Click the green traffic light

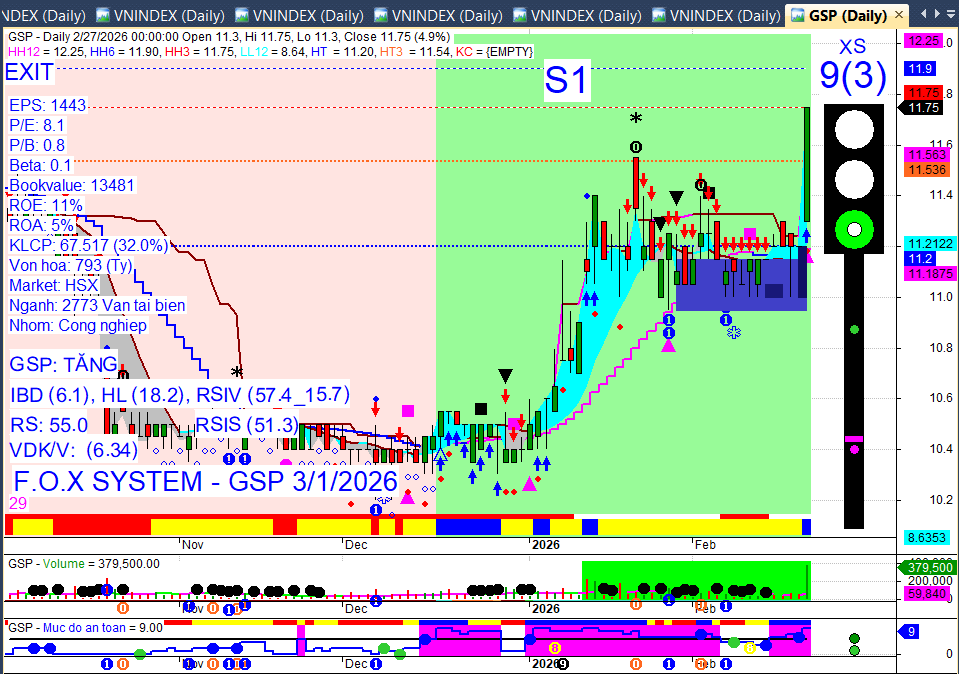[854, 230]
